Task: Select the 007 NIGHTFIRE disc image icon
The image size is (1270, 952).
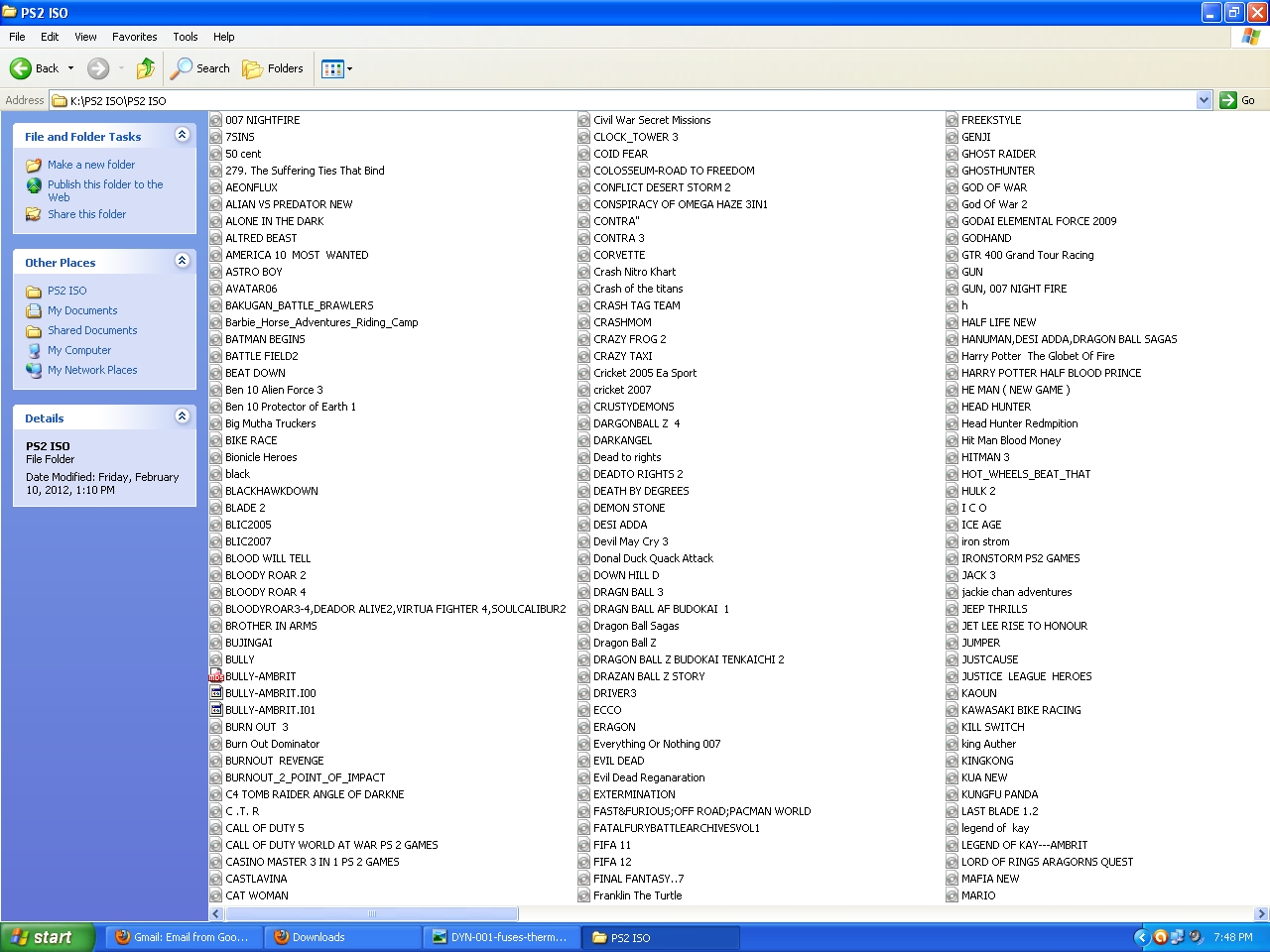Action: point(216,120)
